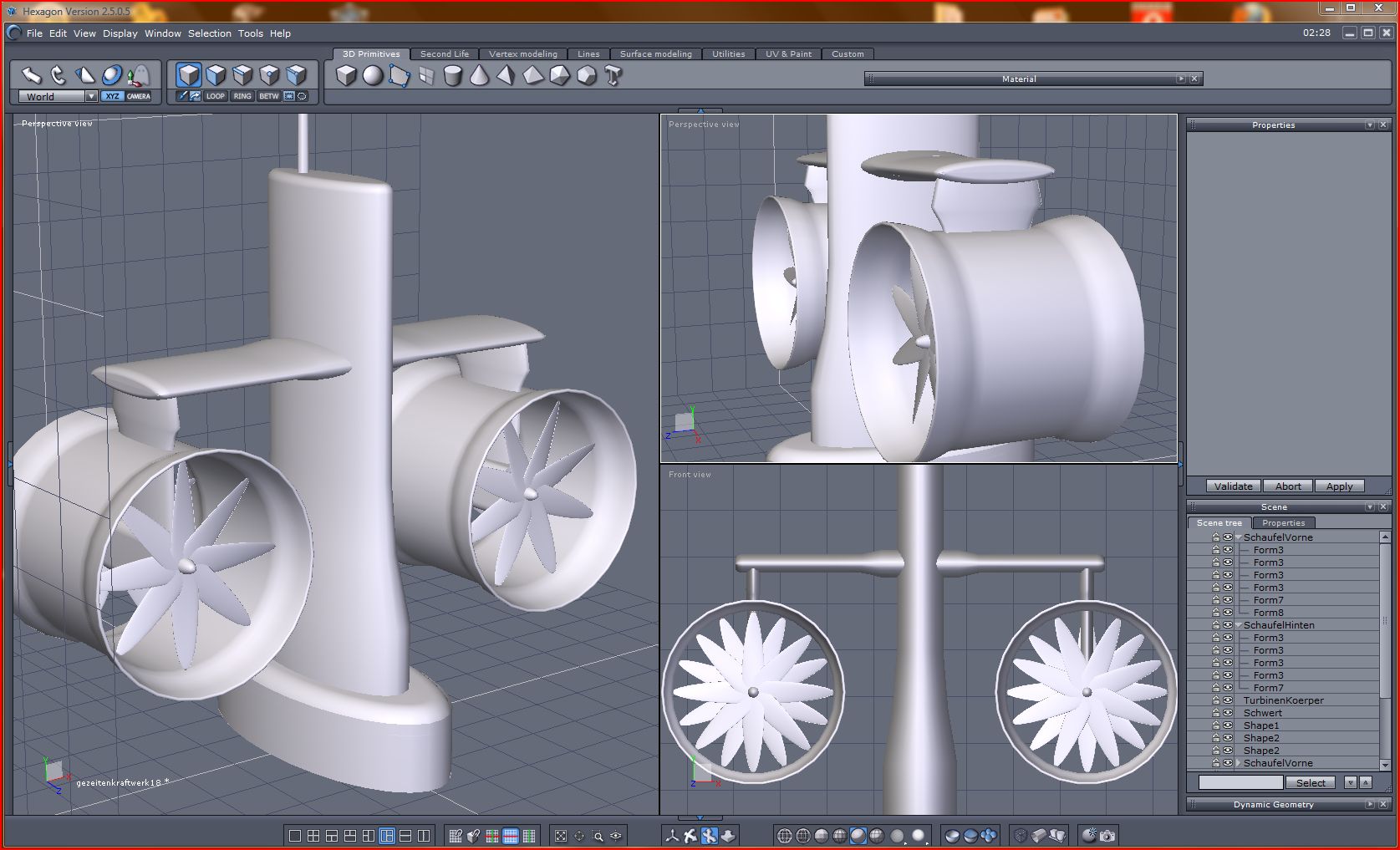The height and width of the screenshot is (850, 1400).
Task: Switch to the Vertex modeling tab
Action: [x=522, y=53]
